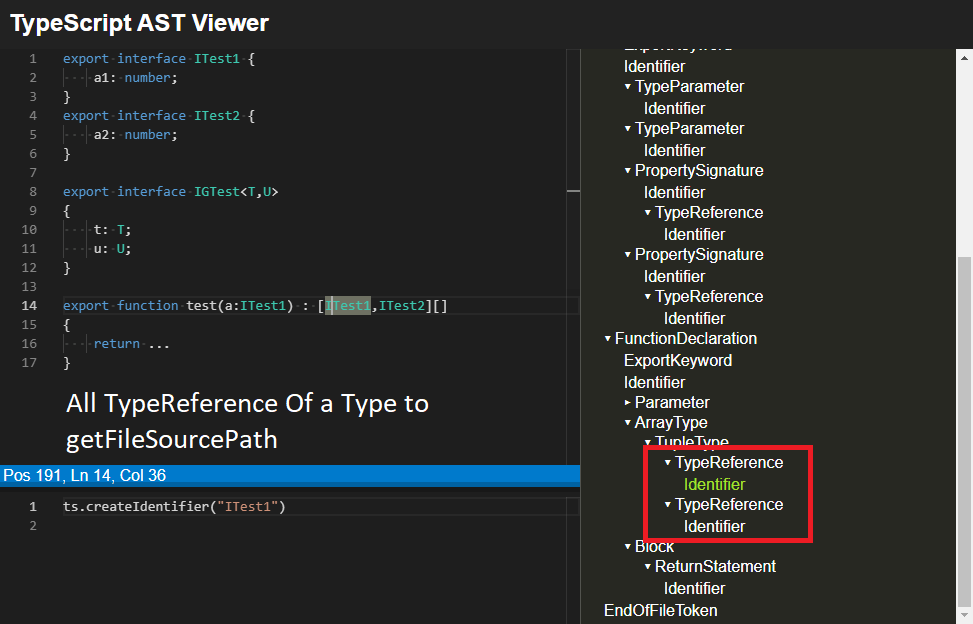Select the first PropertySignature node
The height and width of the screenshot is (624, 973).
tap(699, 170)
